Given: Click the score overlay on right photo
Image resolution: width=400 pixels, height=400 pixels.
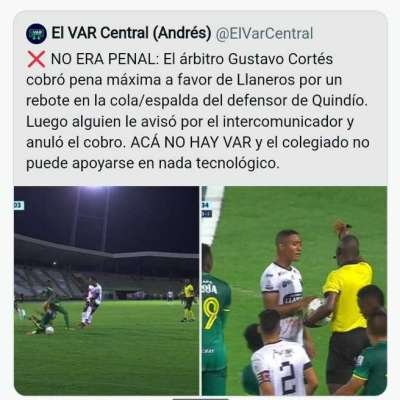Looking at the screenshot, I should coord(206,209).
